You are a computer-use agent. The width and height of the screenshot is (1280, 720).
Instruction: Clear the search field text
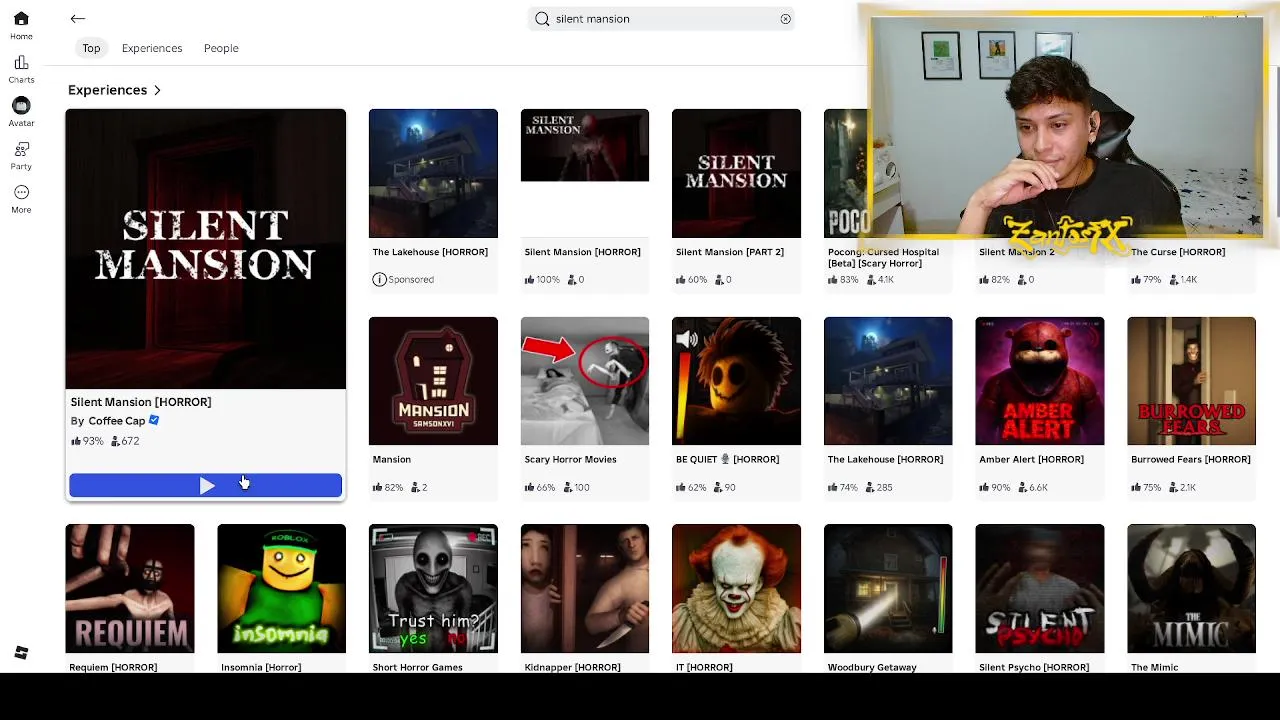pos(785,18)
